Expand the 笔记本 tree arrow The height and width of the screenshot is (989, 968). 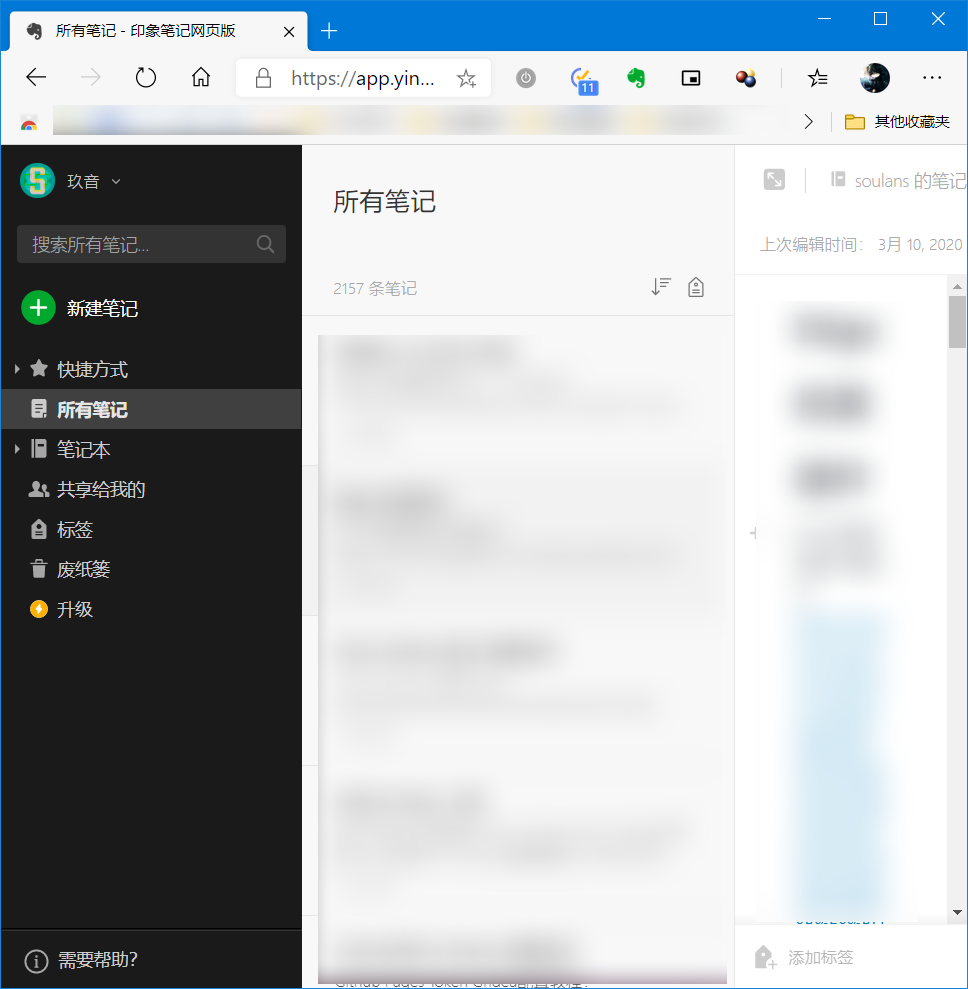(x=17, y=449)
